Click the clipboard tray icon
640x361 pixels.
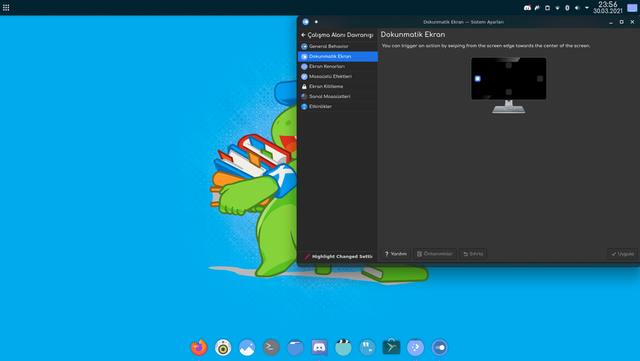coord(547,8)
